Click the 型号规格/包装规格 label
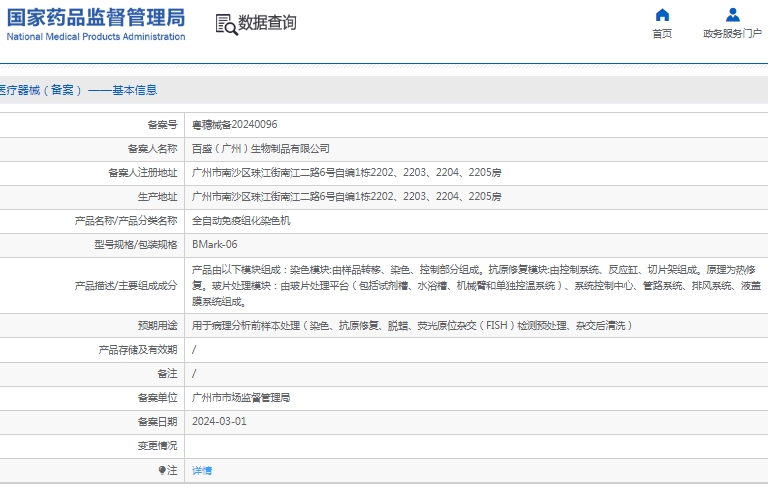768x488 pixels. [136, 245]
